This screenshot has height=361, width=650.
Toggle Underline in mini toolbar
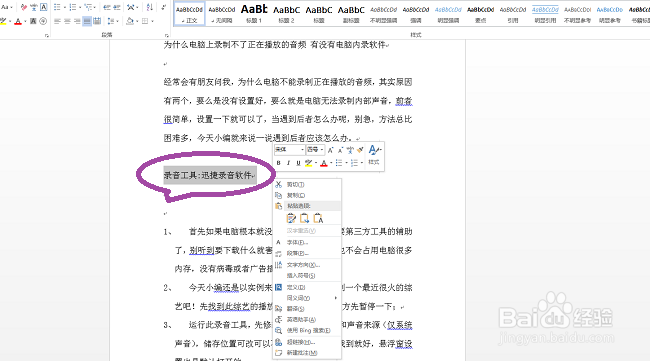[x=298, y=163]
